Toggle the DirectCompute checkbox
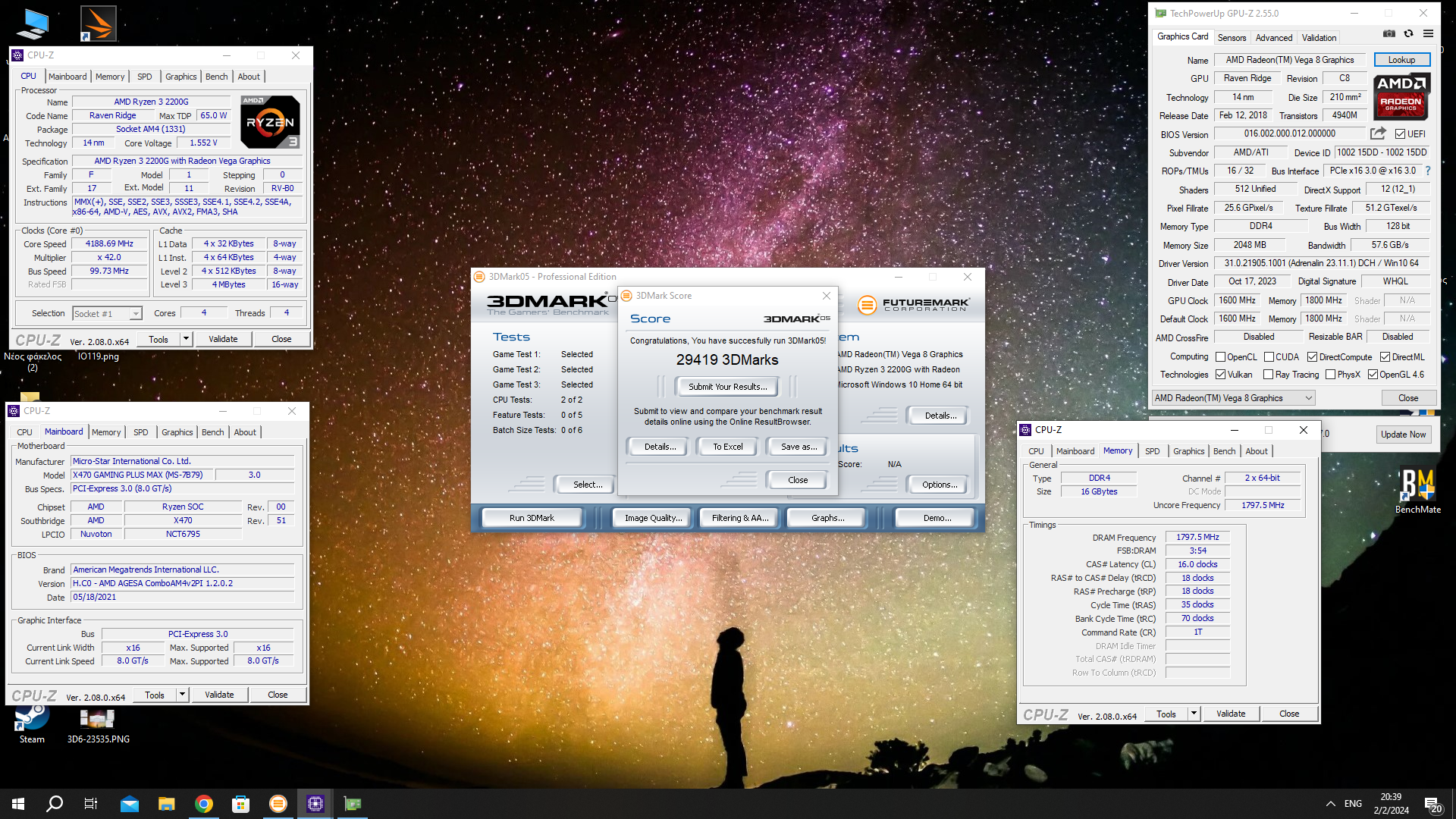The width and height of the screenshot is (1456, 819). tap(1312, 357)
